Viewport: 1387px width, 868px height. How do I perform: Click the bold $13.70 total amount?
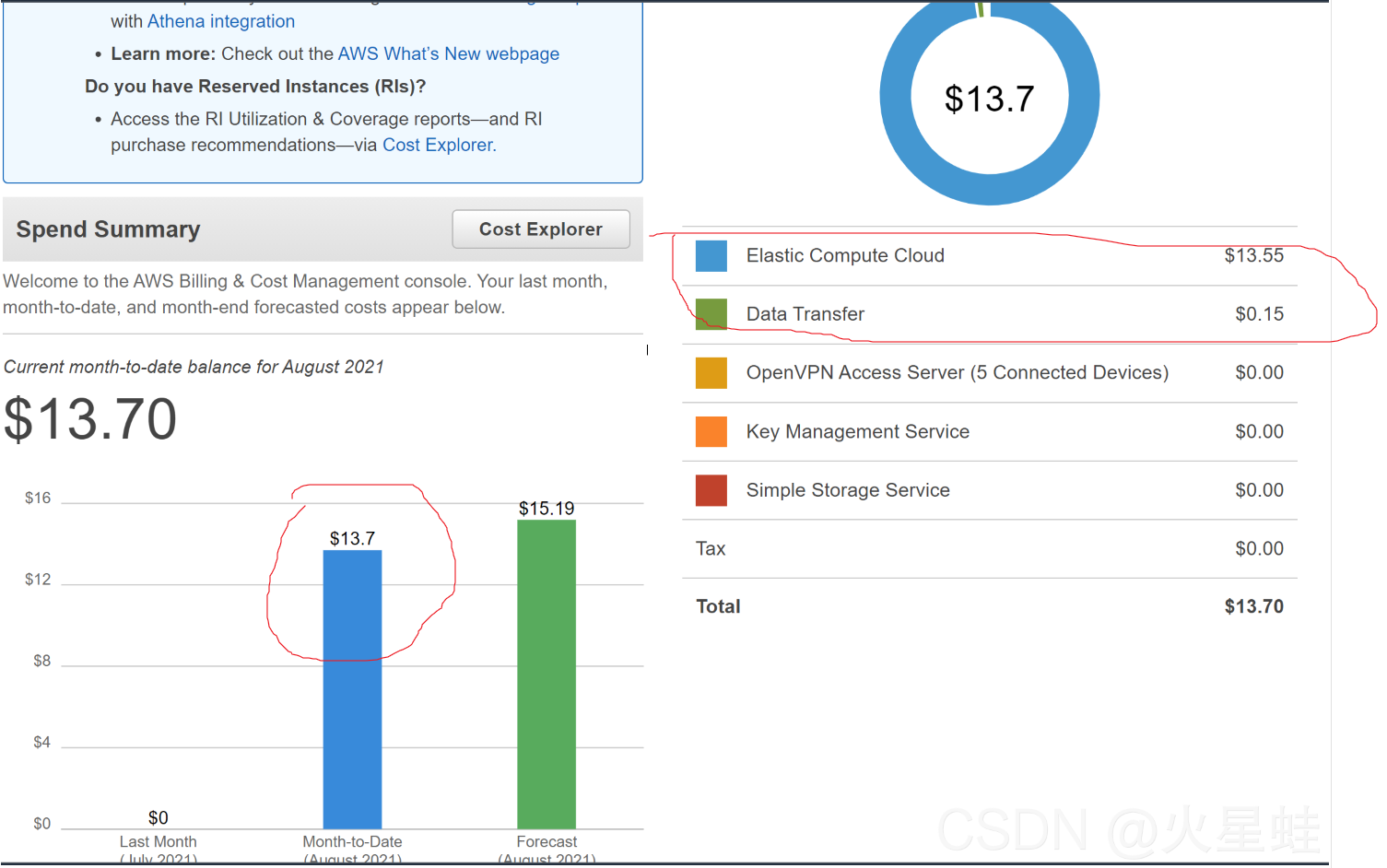1253,606
